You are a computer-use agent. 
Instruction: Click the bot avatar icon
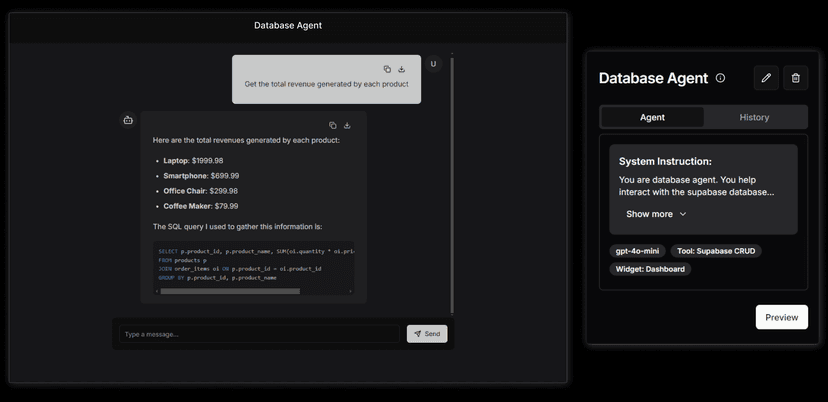pyautogui.click(x=128, y=120)
